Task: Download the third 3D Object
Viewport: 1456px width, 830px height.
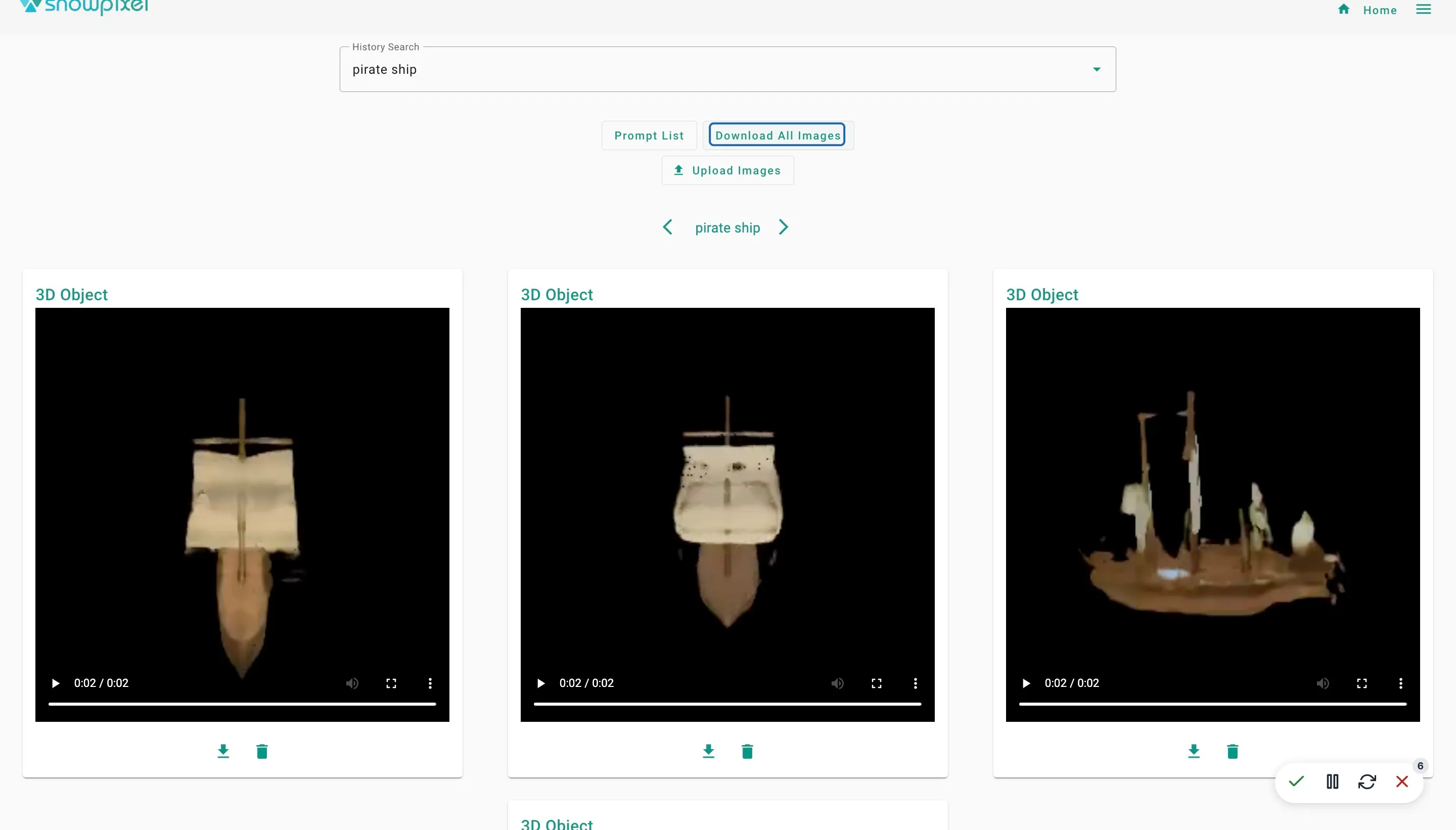Action: coord(1193,751)
